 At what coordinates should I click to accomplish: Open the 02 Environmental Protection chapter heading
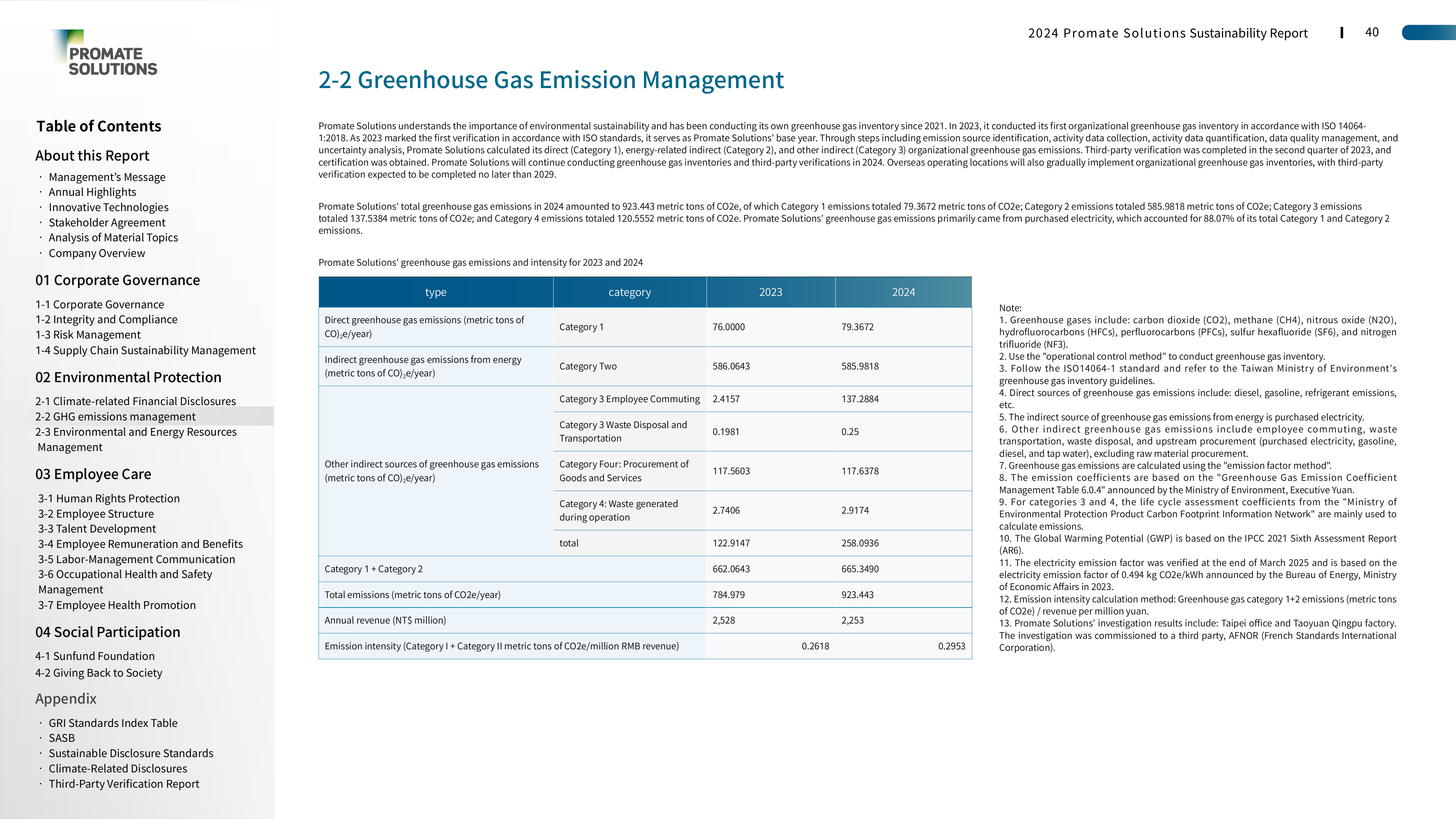128,377
